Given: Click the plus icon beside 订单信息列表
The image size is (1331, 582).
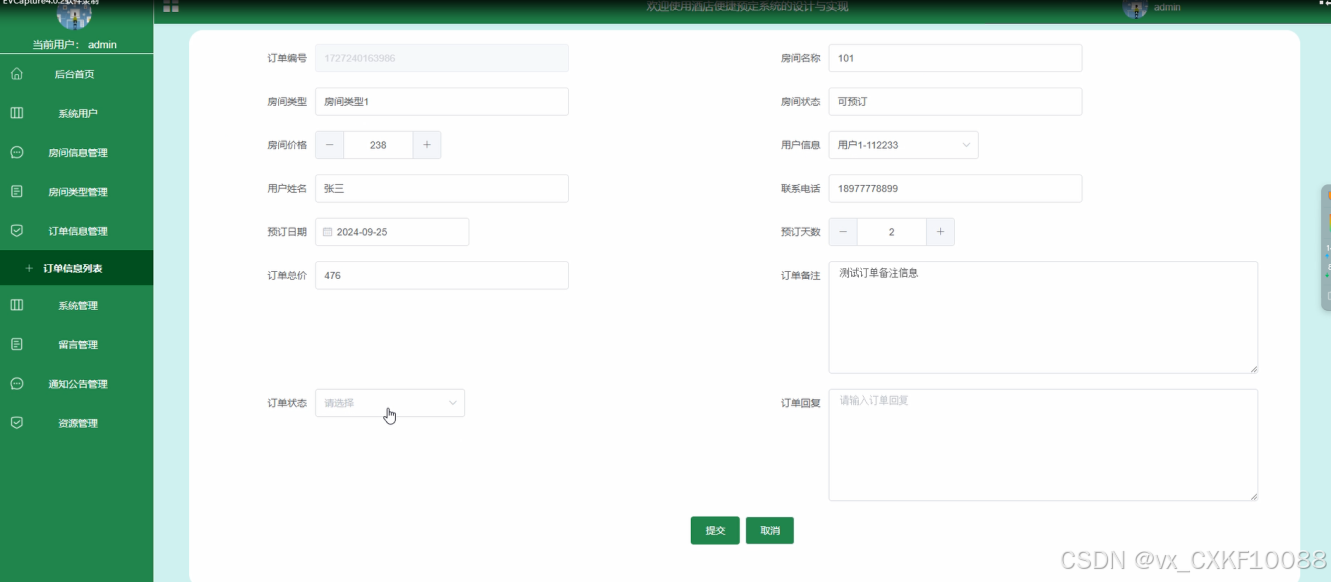Looking at the screenshot, I should pyautogui.click(x=29, y=269).
